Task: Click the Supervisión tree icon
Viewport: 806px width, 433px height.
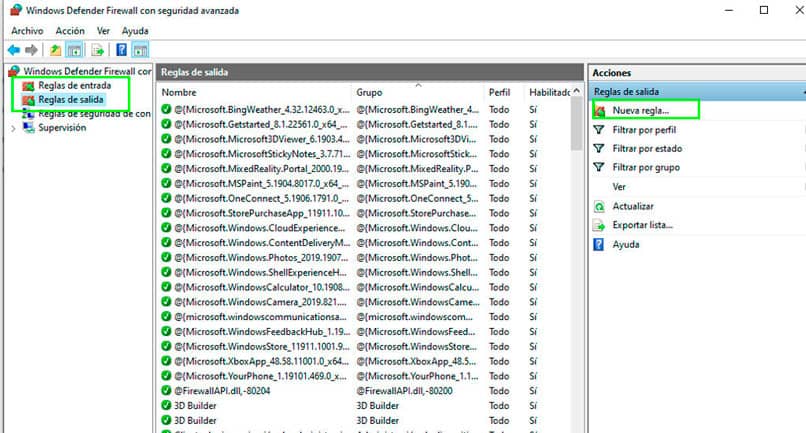Action: [x=28, y=128]
